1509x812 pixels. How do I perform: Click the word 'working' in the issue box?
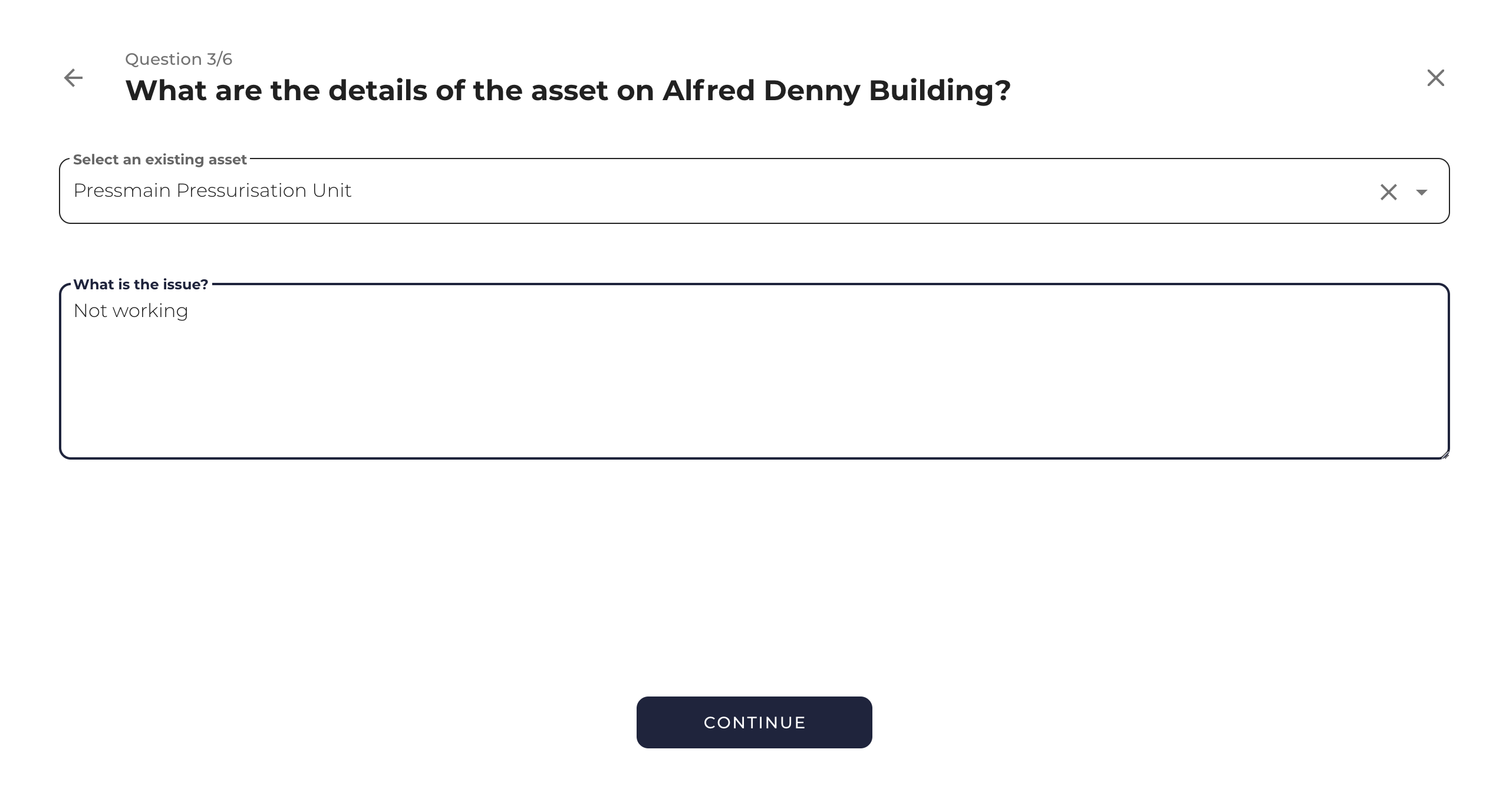click(150, 311)
